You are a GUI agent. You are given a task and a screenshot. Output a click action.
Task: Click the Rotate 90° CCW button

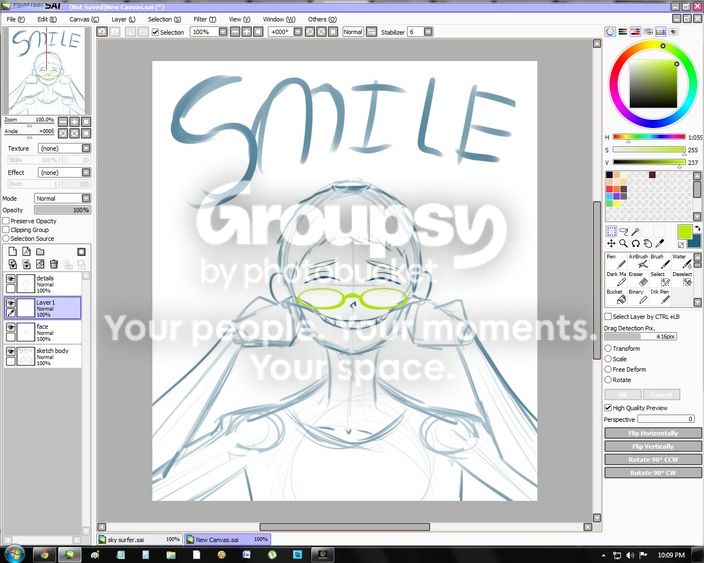[x=653, y=459]
